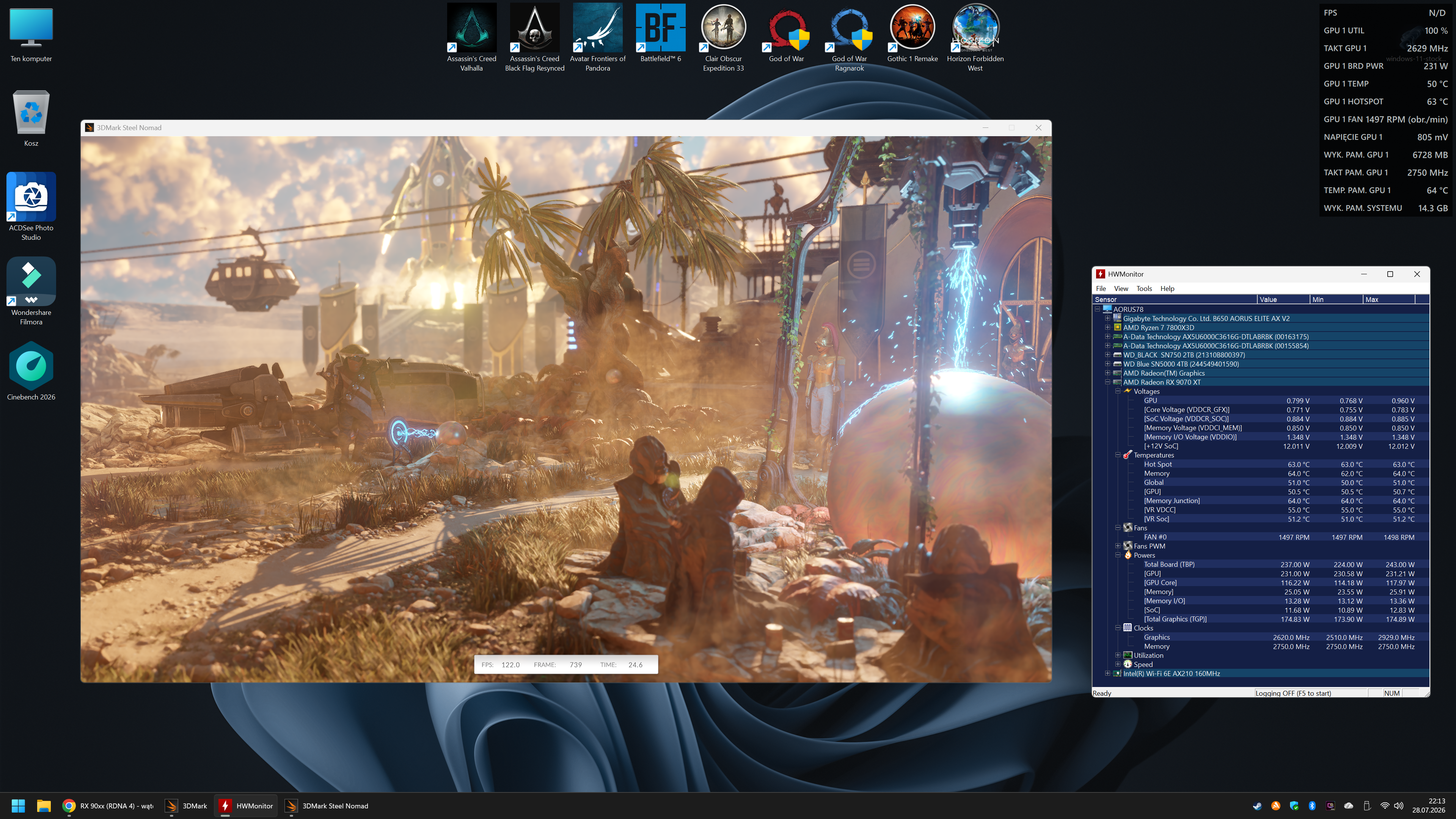This screenshot has width=1456, height=819.
Task: Expand the Fans PWM node
Action: [1117, 546]
